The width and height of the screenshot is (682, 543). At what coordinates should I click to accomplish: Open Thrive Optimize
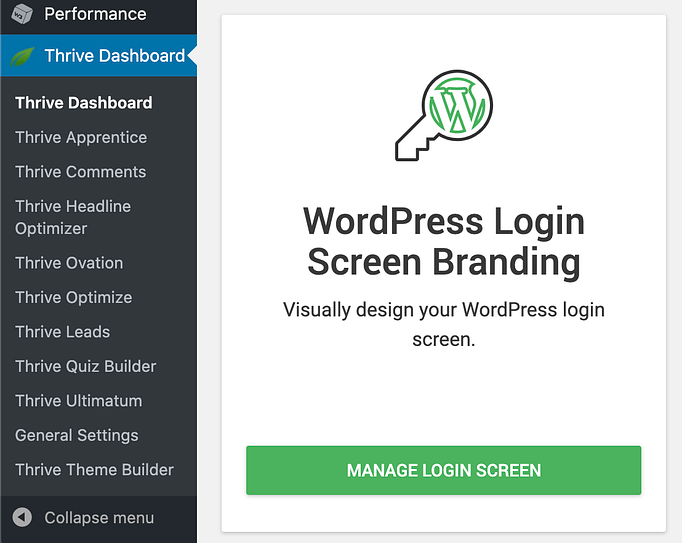[x=74, y=298]
